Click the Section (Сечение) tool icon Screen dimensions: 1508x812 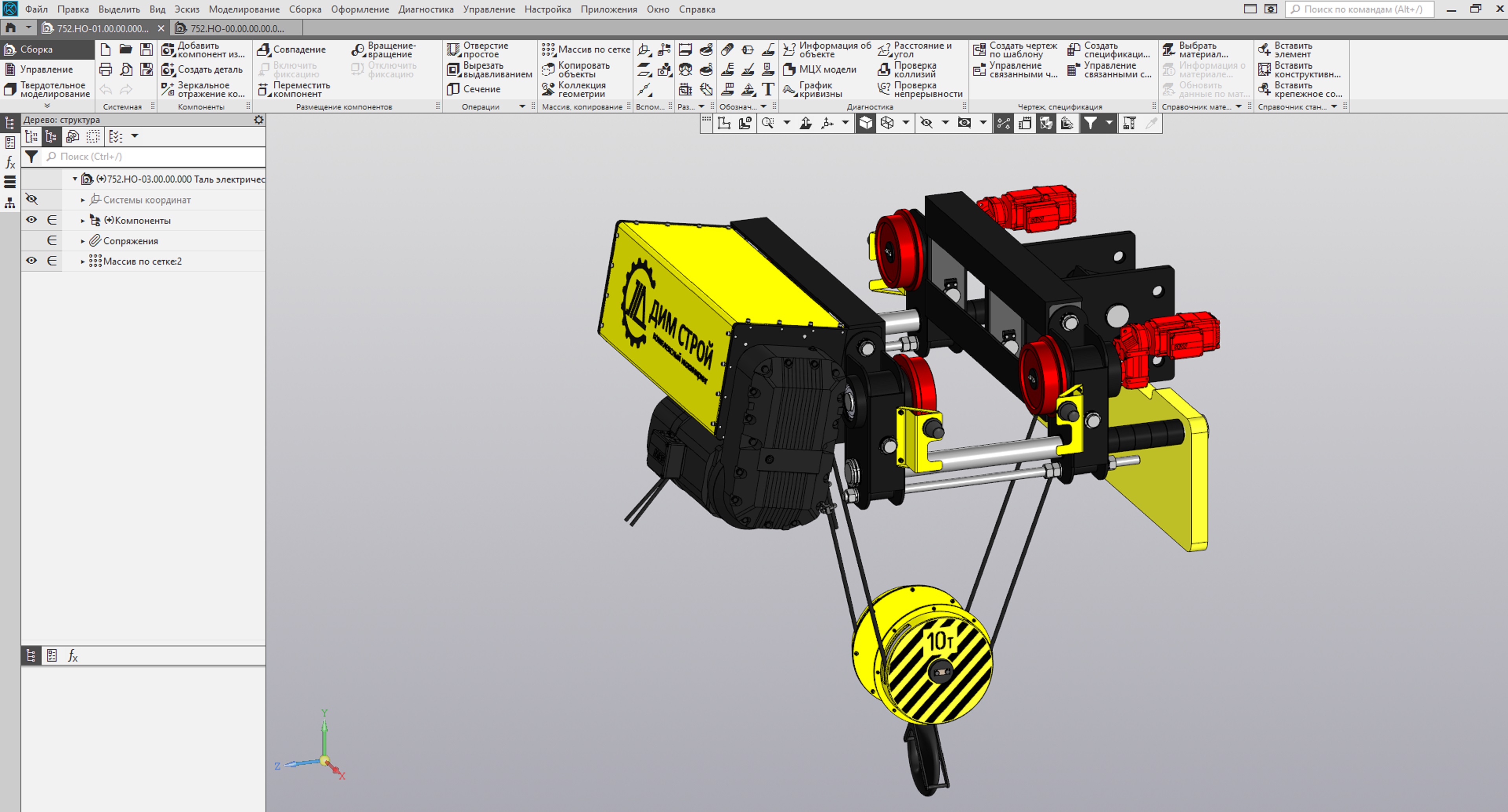point(453,89)
